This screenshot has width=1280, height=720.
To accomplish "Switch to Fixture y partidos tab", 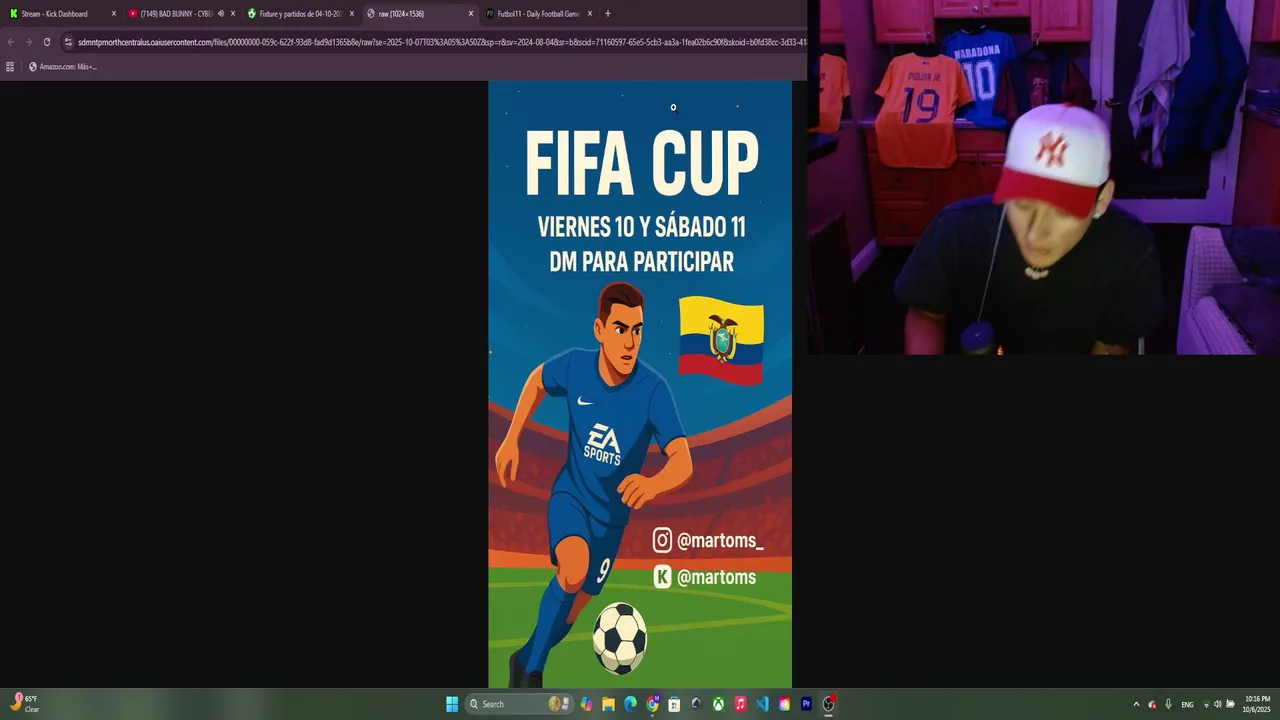I will [x=300, y=14].
